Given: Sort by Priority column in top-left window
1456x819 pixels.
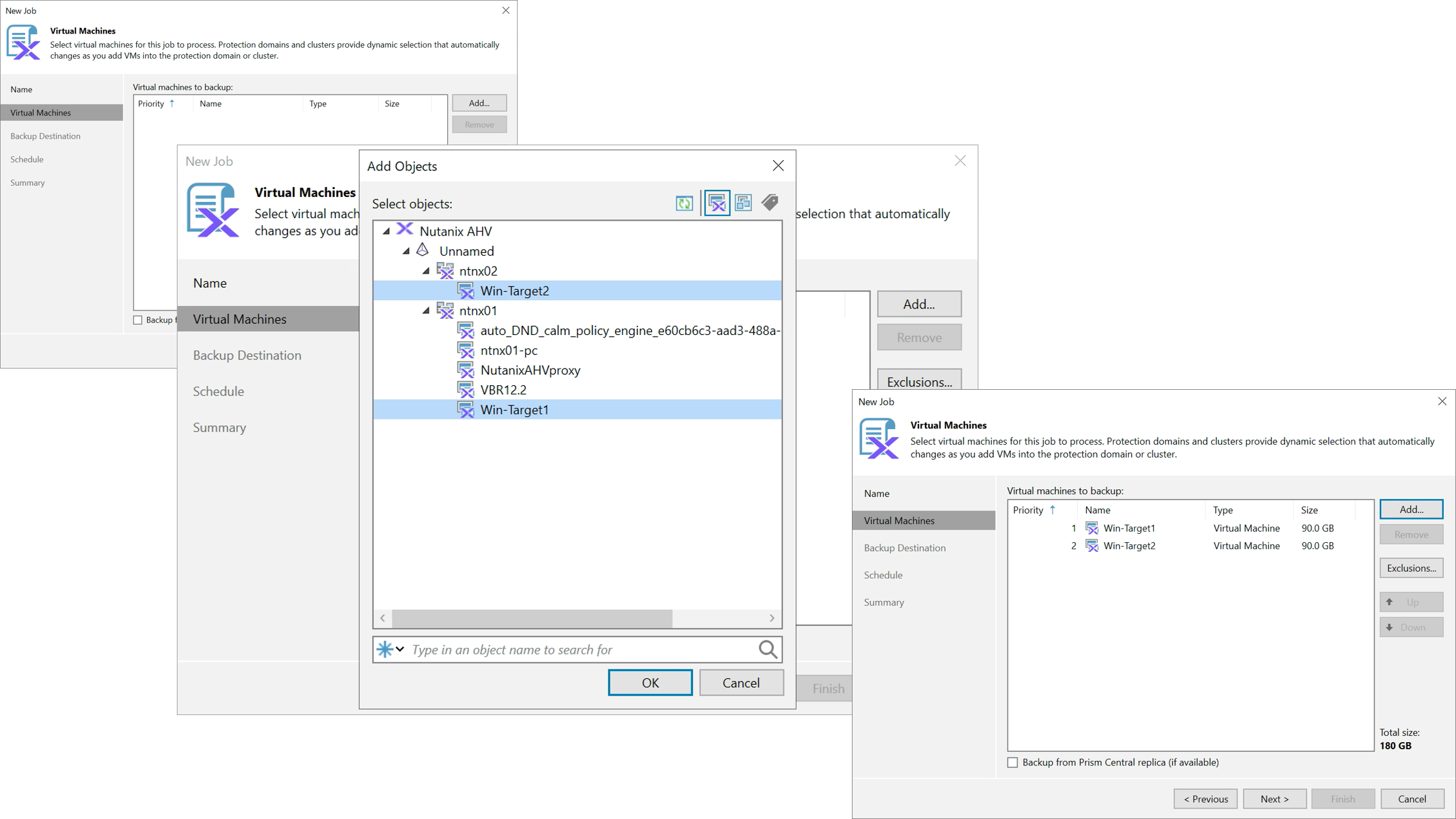Looking at the screenshot, I should [x=163, y=103].
